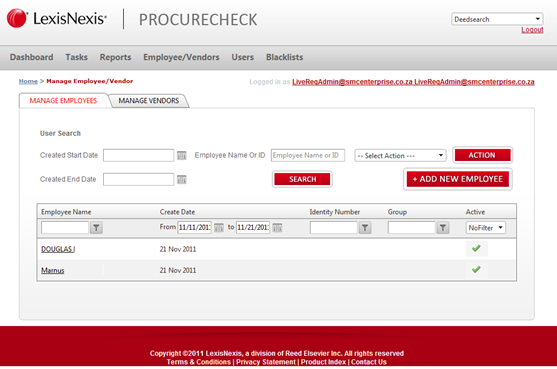
Task: Focus the Create Date To field
Action: click(x=253, y=227)
